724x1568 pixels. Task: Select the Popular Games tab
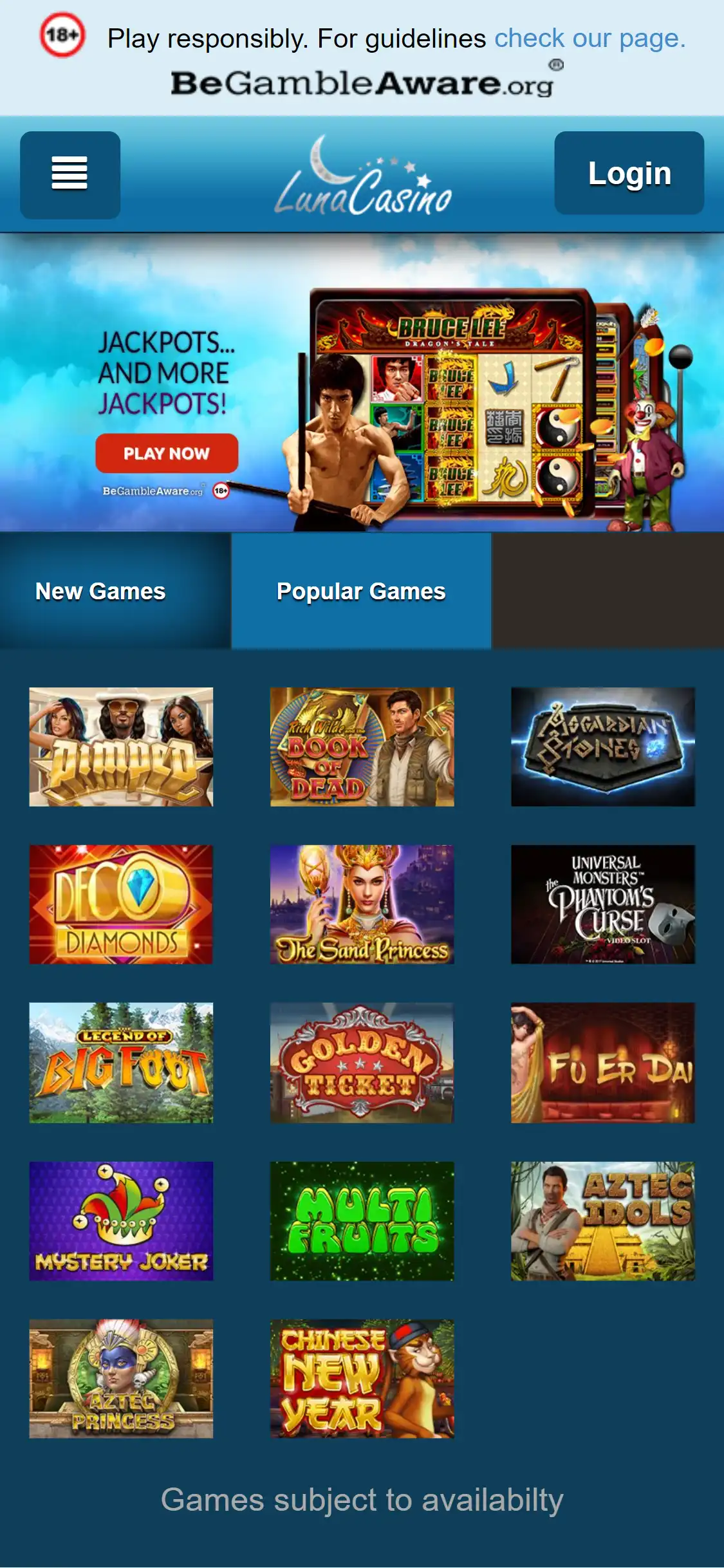[361, 590]
